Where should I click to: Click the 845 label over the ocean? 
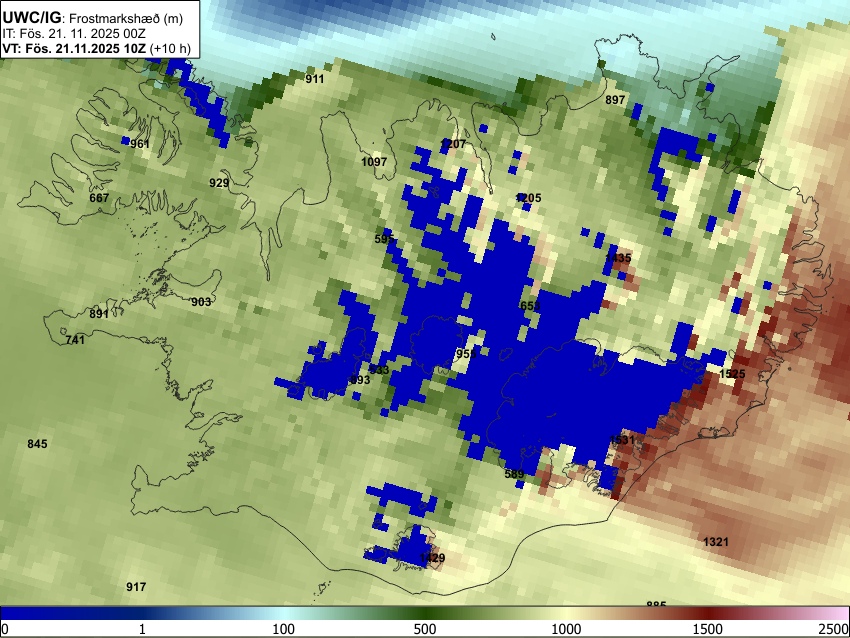pos(37,444)
